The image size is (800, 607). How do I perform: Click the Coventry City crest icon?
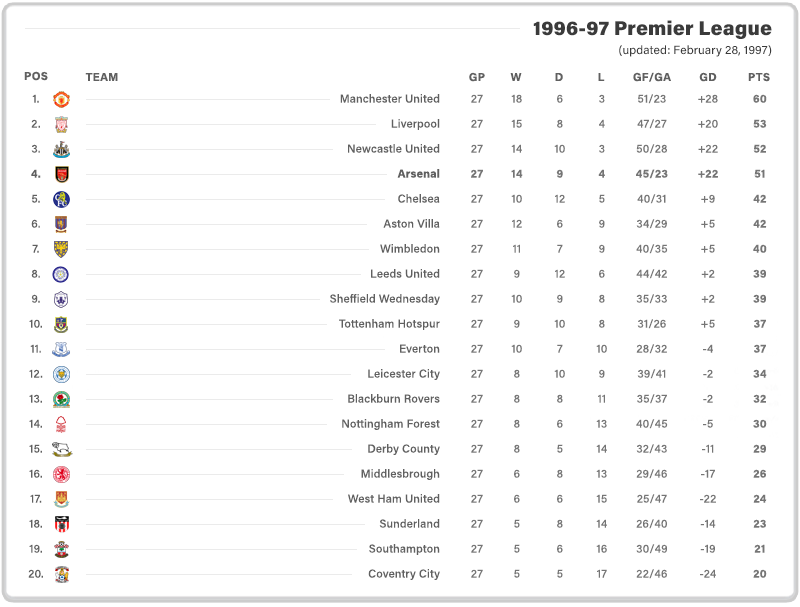pyautogui.click(x=61, y=574)
